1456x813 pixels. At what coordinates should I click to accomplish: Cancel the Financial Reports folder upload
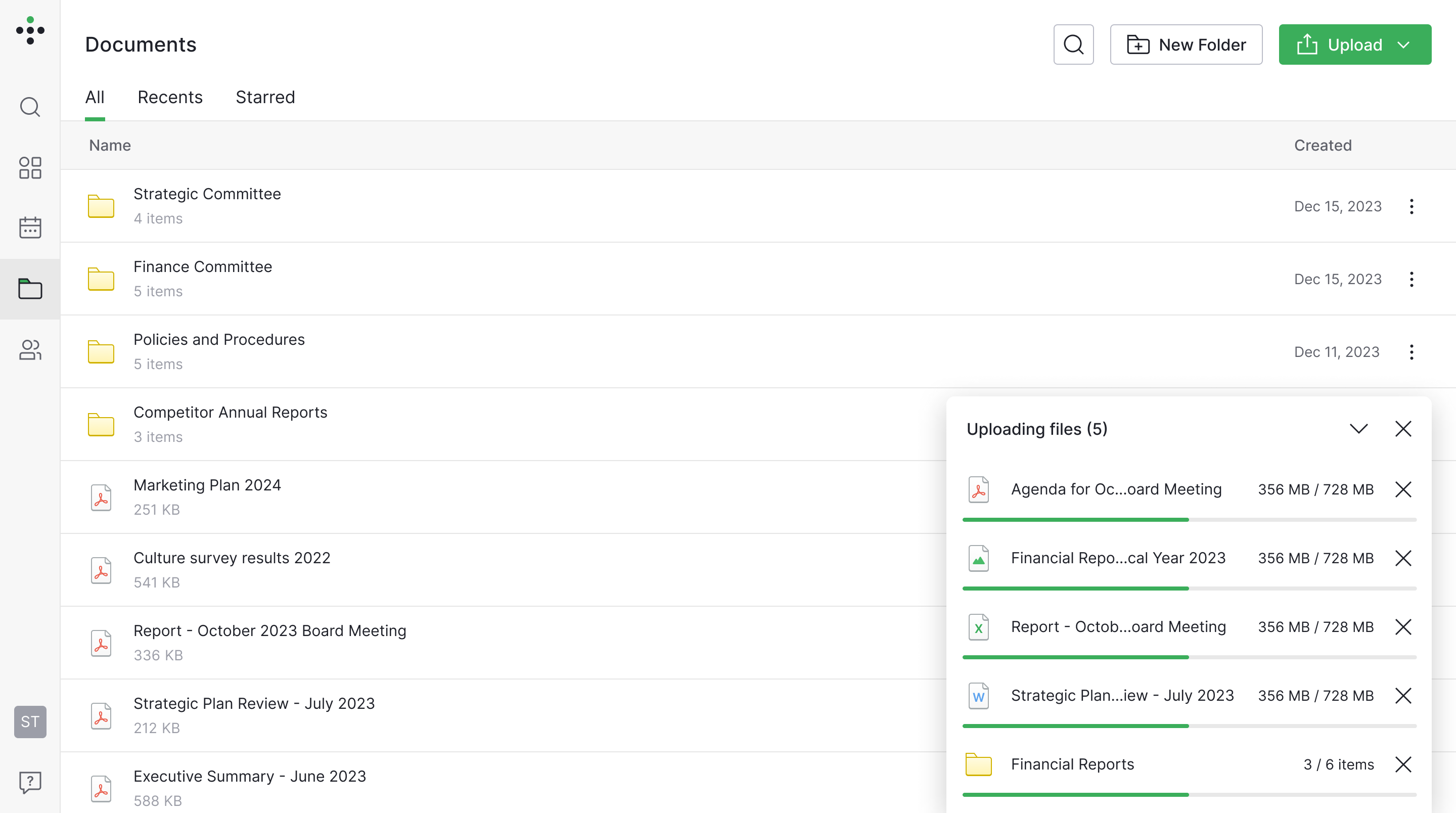pos(1404,764)
